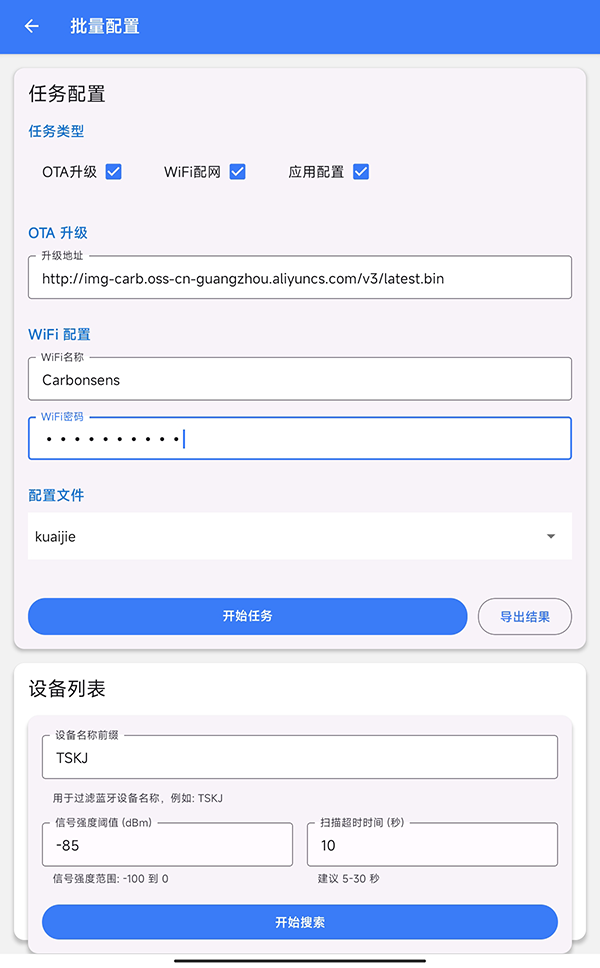Select the kuaijie config file entry

(x=300, y=536)
